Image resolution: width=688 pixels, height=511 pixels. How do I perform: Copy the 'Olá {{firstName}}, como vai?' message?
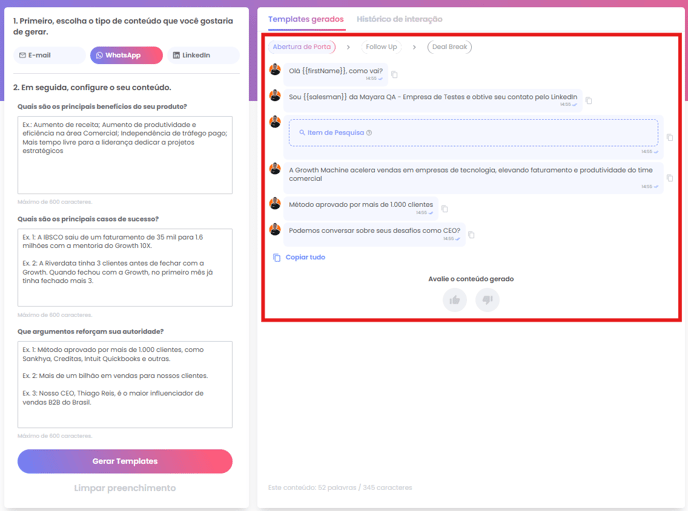[x=394, y=75]
